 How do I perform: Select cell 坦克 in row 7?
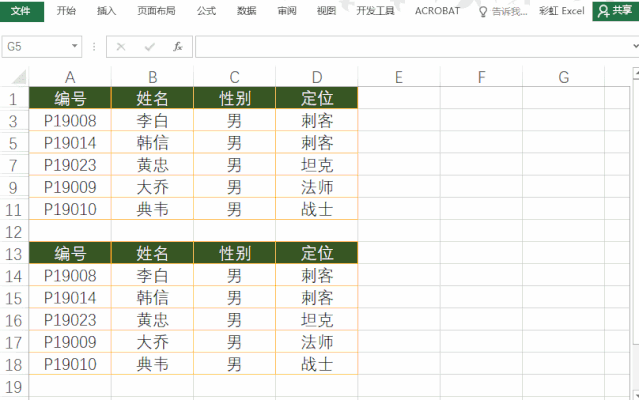(317, 165)
